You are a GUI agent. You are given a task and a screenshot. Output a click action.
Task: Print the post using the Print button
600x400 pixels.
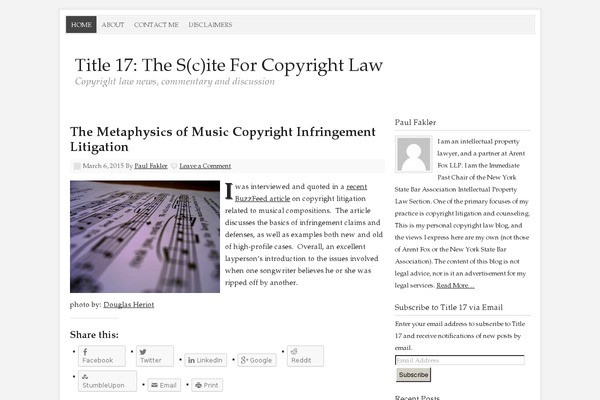tap(207, 385)
